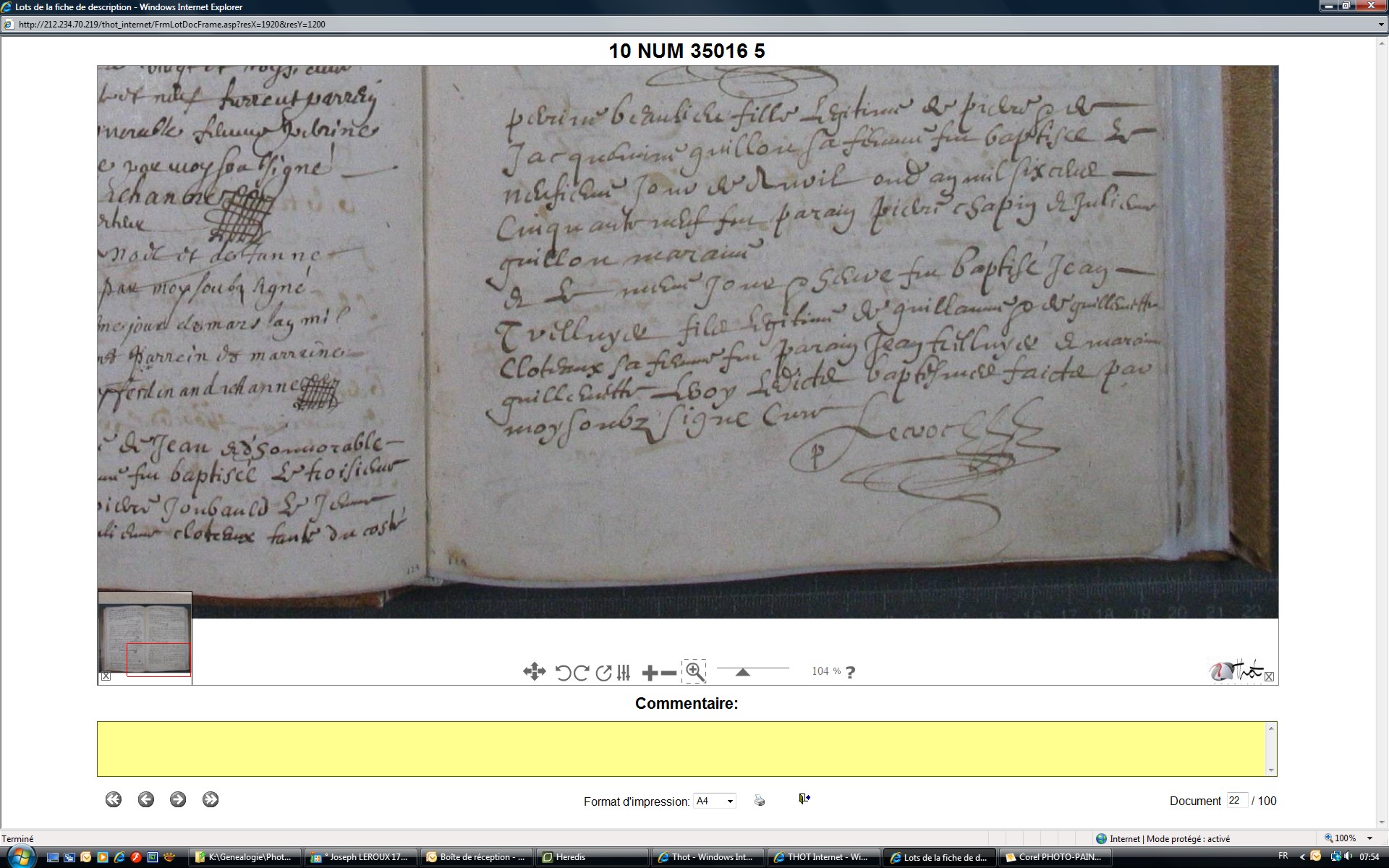1389x868 pixels.
Task: Activate magnifier zone-zoom tool
Action: [694, 671]
